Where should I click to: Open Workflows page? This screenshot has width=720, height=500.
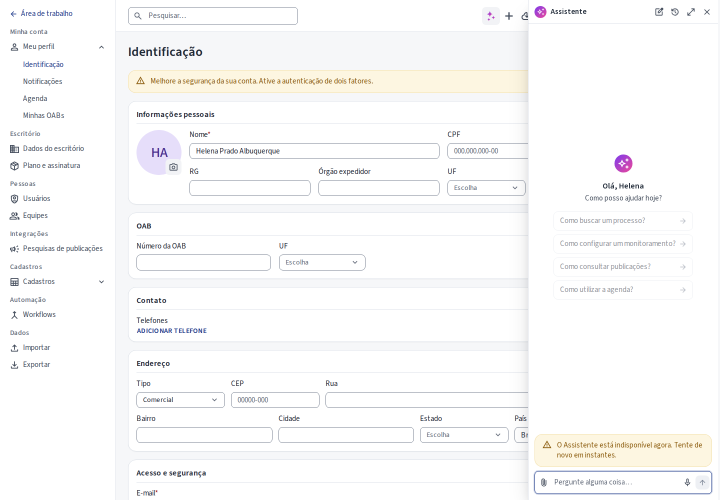coord(33,315)
